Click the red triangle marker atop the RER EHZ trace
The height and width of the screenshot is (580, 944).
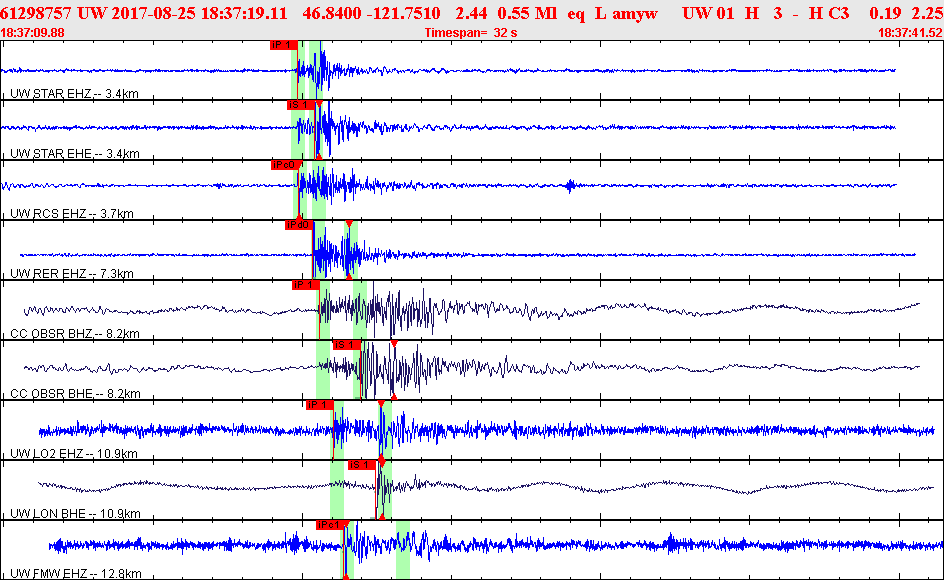349,223
